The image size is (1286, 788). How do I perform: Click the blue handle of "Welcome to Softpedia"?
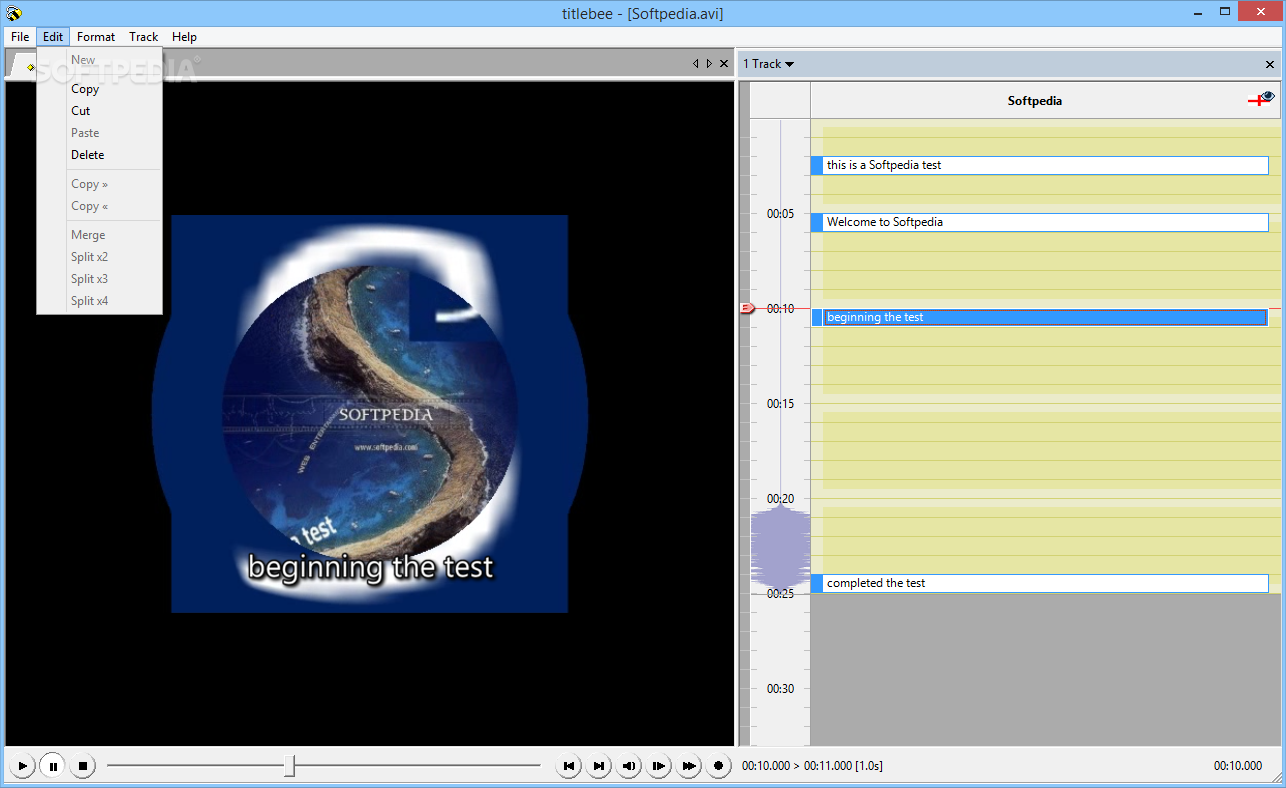(x=817, y=222)
